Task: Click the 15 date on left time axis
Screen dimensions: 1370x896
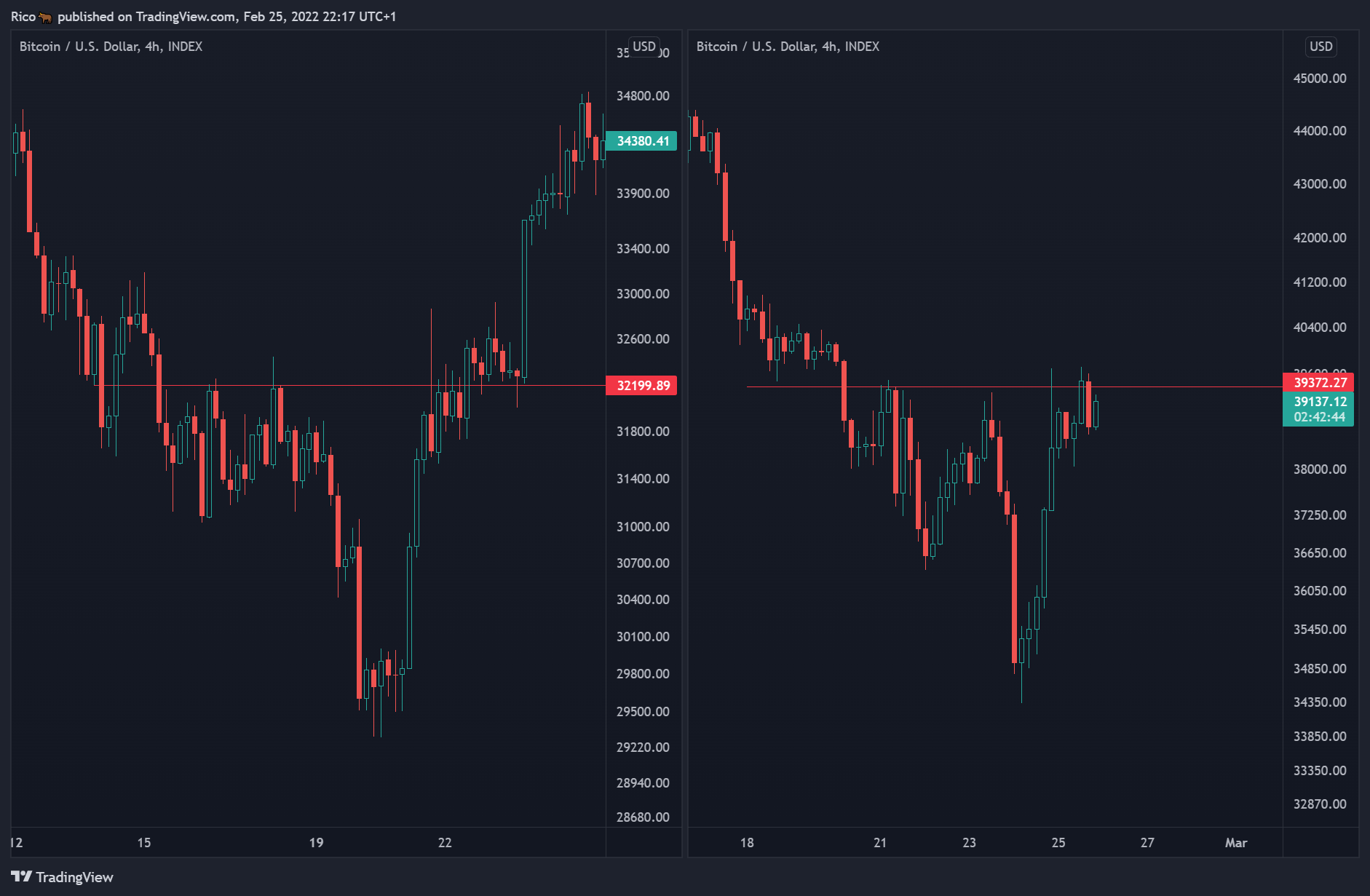Action: tap(144, 843)
